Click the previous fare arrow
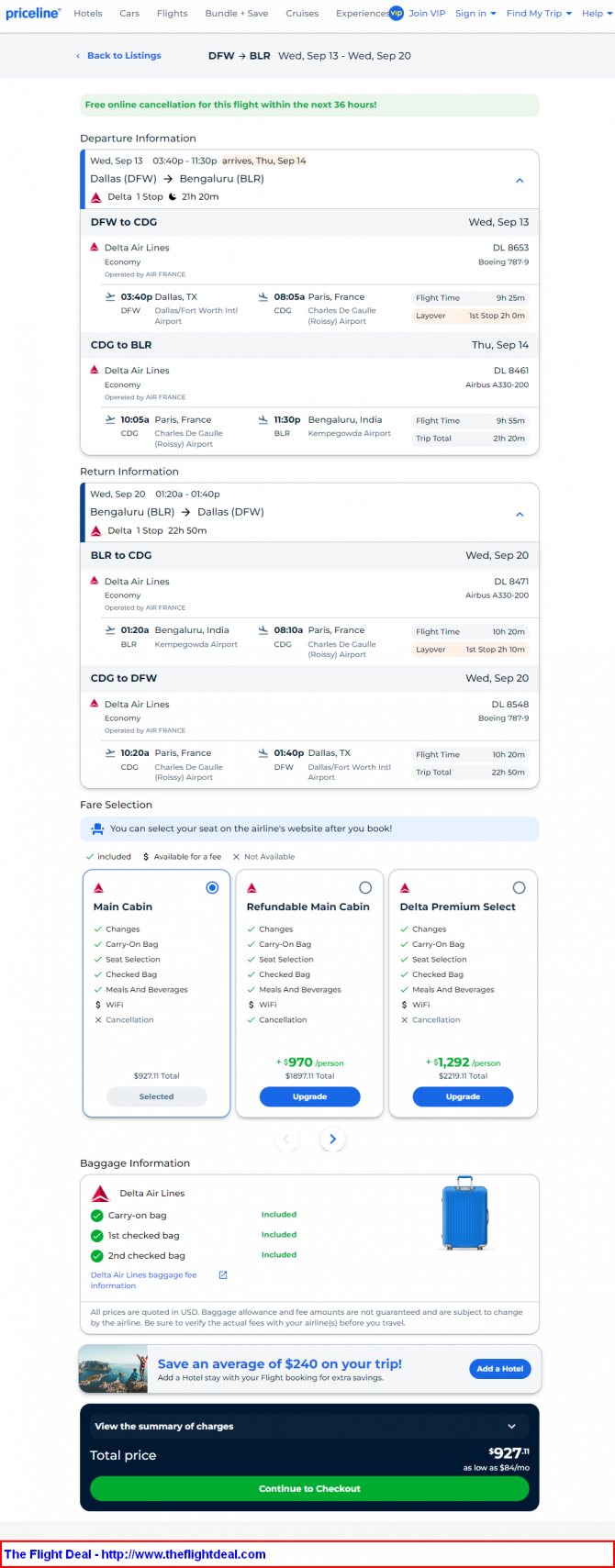This screenshot has width=615, height=1568. click(x=286, y=1139)
